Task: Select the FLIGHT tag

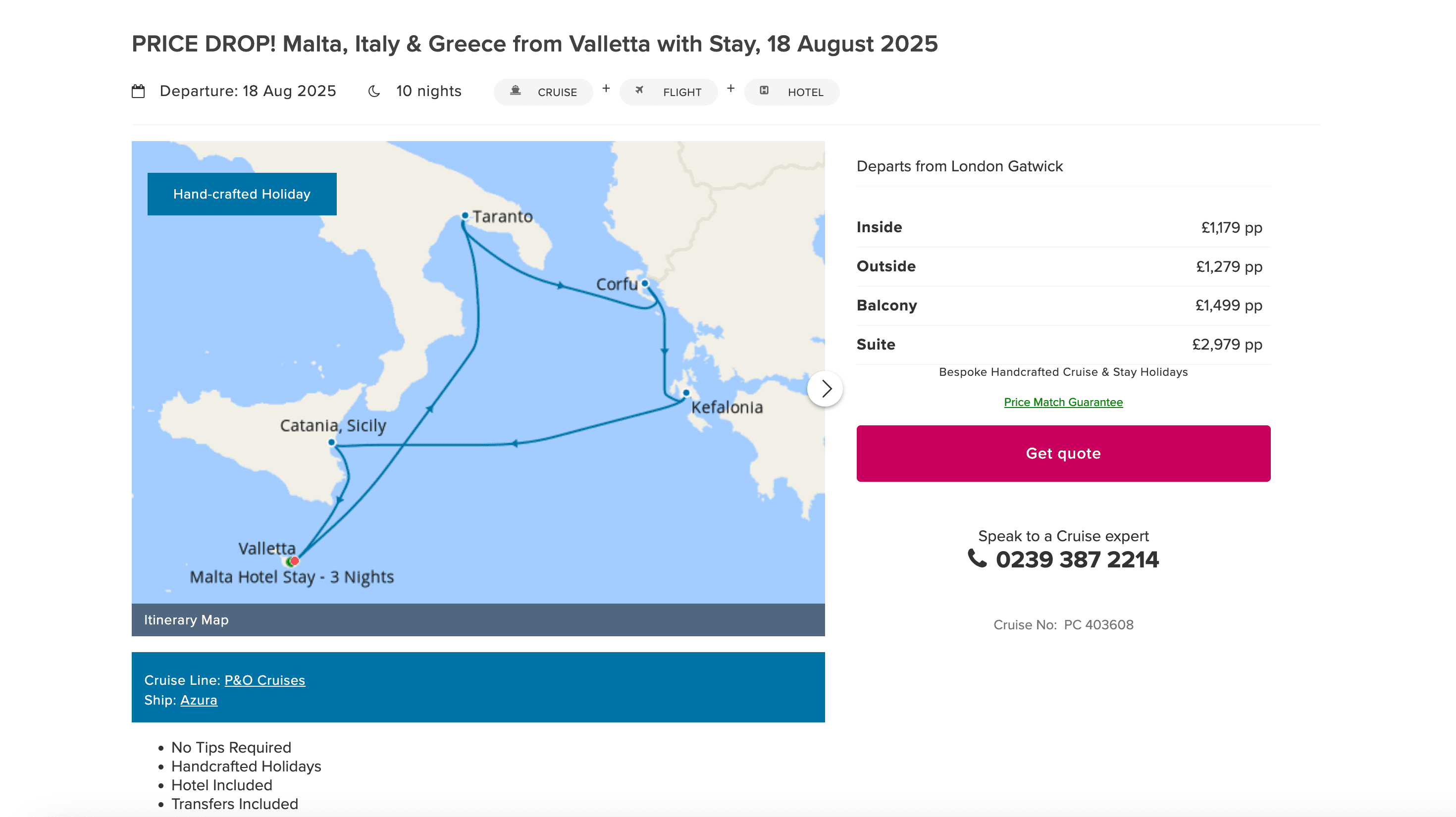Action: pyautogui.click(x=669, y=92)
